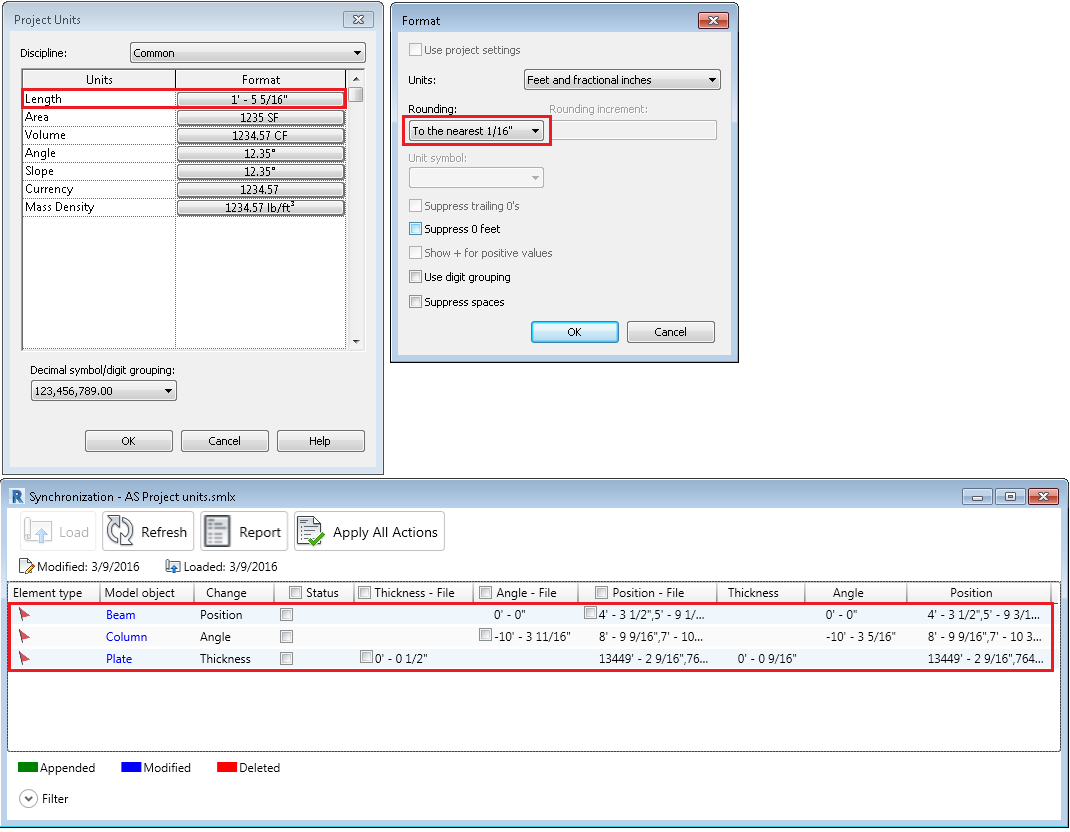Open the Beam model object link
1070x832 pixels.
(120, 614)
